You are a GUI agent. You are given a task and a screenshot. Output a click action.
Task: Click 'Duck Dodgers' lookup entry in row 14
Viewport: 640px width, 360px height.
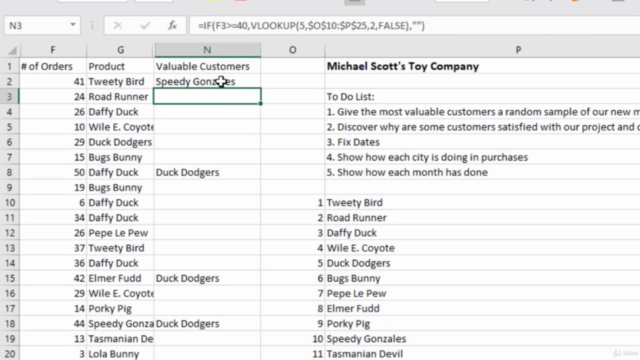(358, 263)
